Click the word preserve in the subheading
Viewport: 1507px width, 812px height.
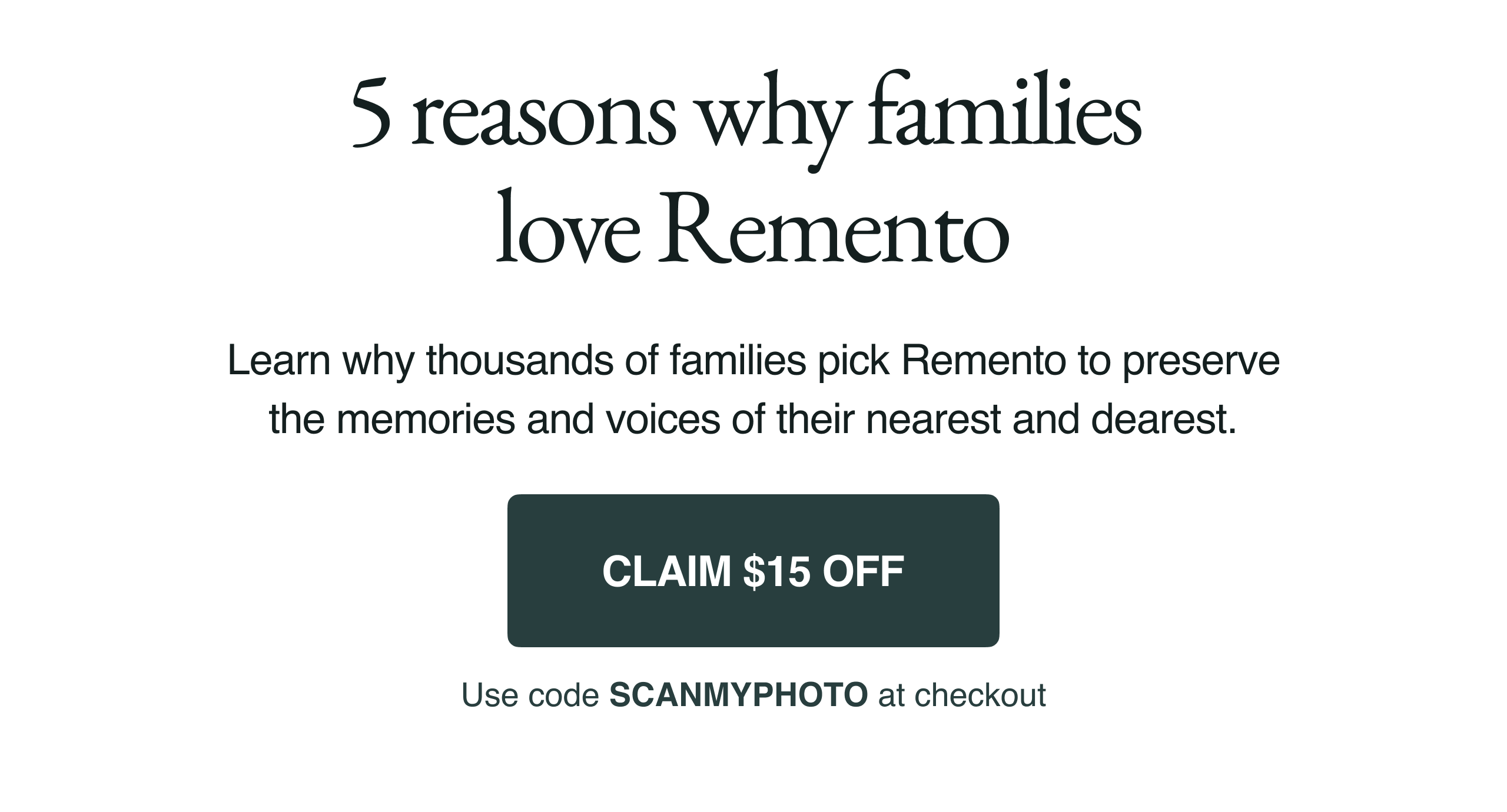(x=1201, y=361)
